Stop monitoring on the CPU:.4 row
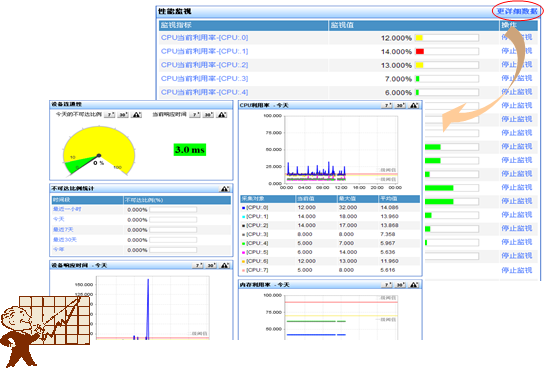Screen dimensions: 545x369 click(x=516, y=92)
